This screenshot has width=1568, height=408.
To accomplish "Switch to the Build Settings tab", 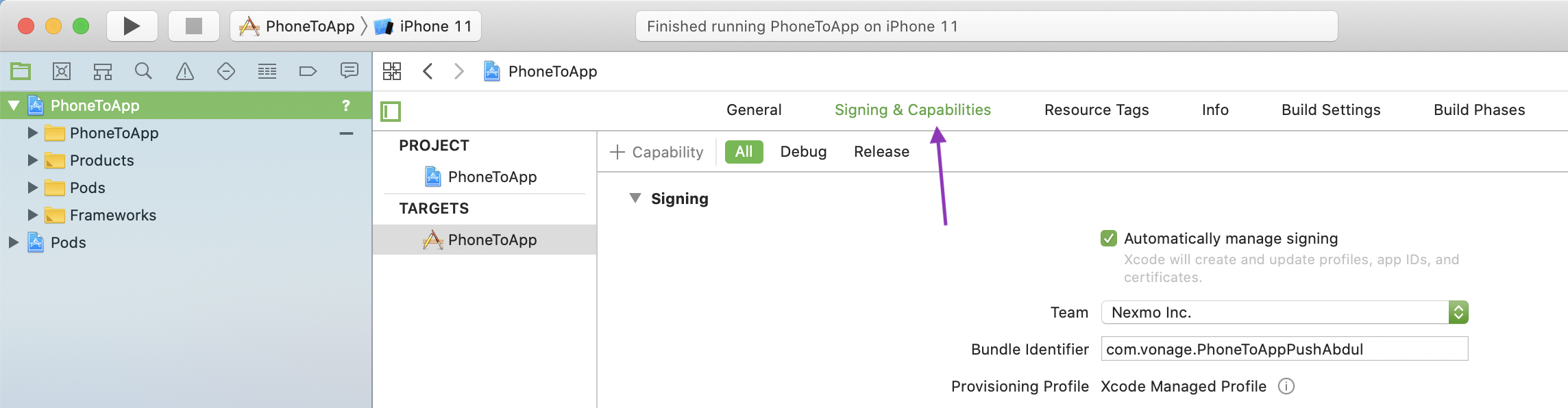I will (x=1330, y=110).
